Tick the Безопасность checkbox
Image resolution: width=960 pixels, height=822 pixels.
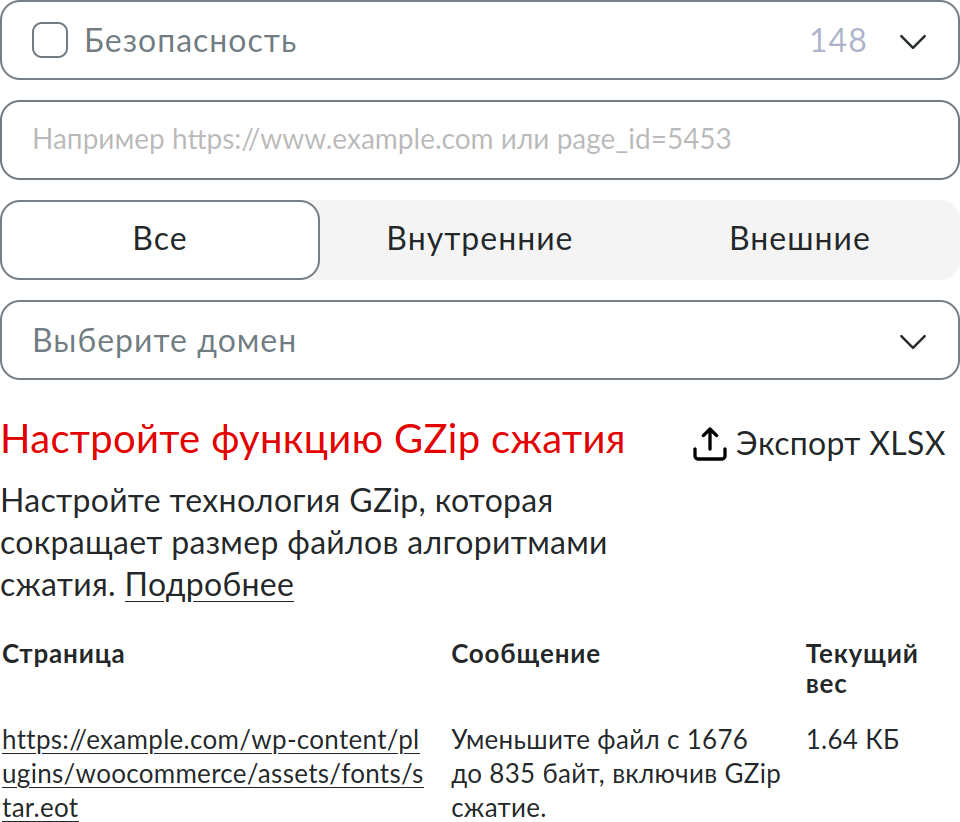50,40
